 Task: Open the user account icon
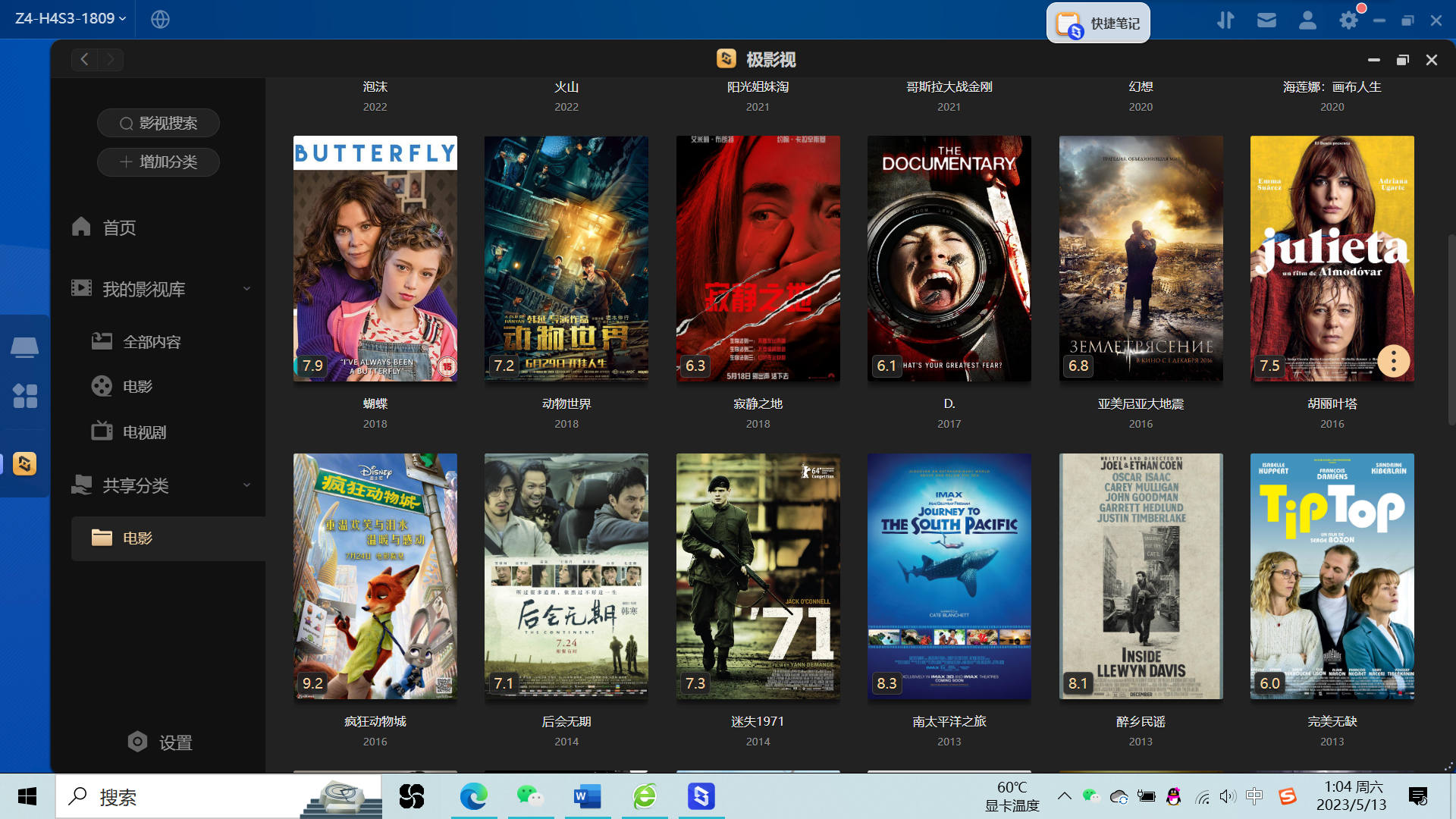click(1307, 20)
